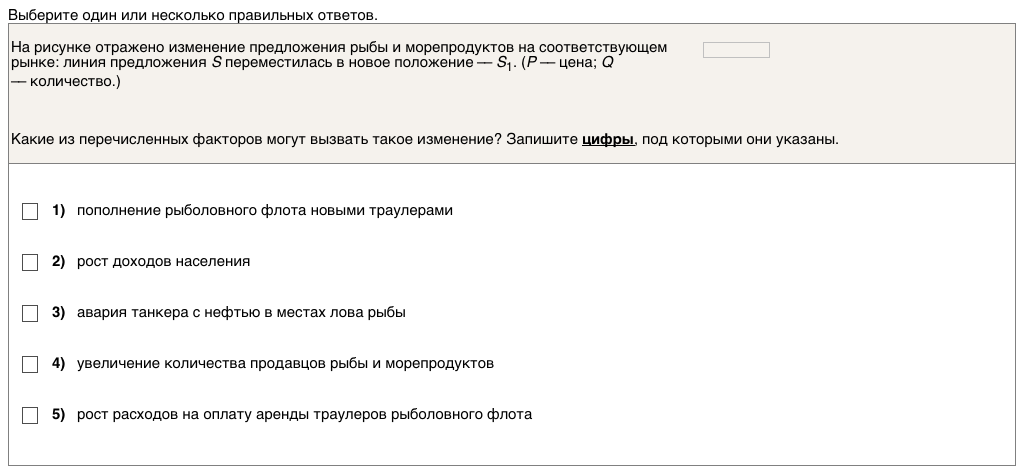The width and height of the screenshot is (1024, 474).
Task: Click the answer text "пополнение рыболовного флота новыми траулерами"
Action: tap(265, 210)
